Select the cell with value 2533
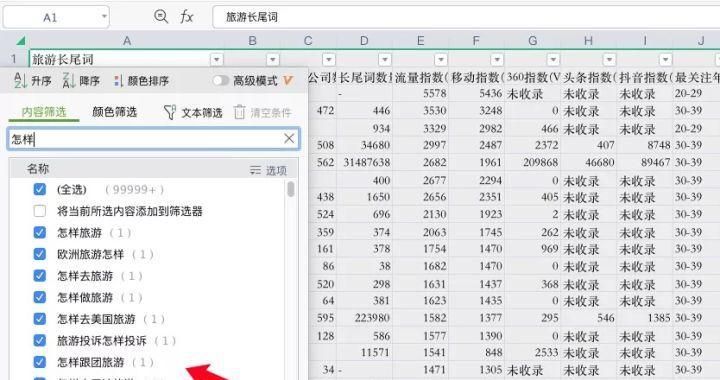Image resolution: width=720 pixels, height=380 pixels. click(x=533, y=353)
